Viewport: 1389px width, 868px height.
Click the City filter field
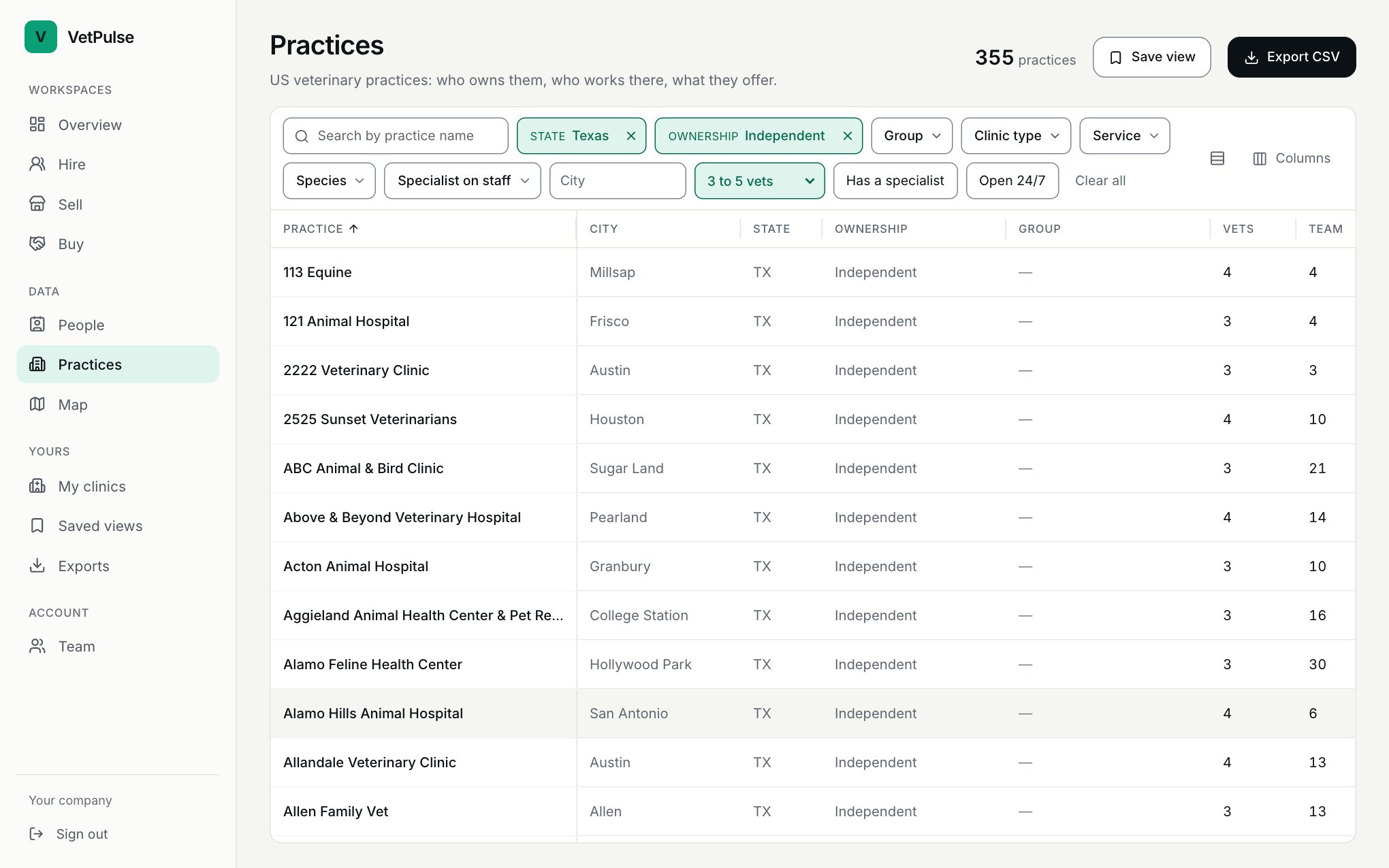point(618,181)
